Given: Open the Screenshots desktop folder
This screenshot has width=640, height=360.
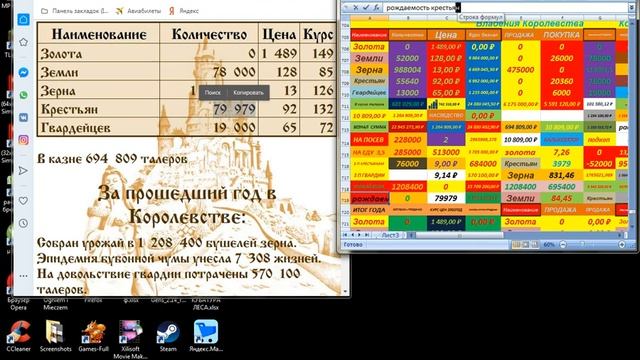Looking at the screenshot, I should click(56, 336).
